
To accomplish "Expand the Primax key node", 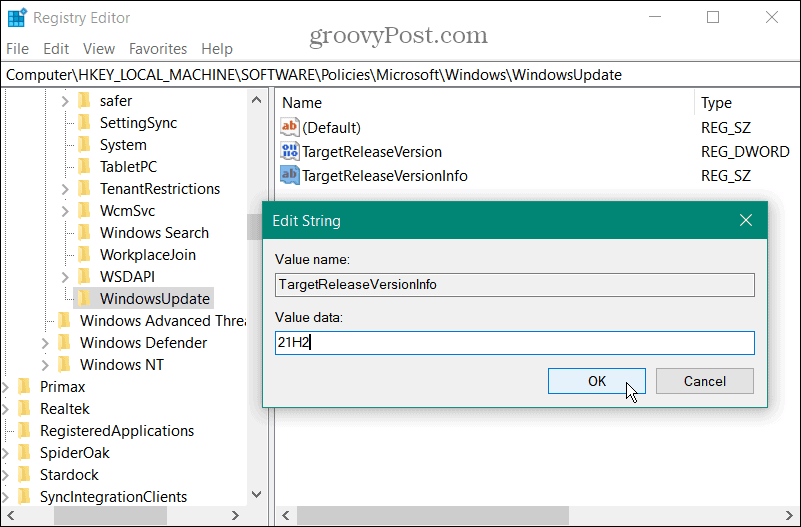I will click(5, 387).
